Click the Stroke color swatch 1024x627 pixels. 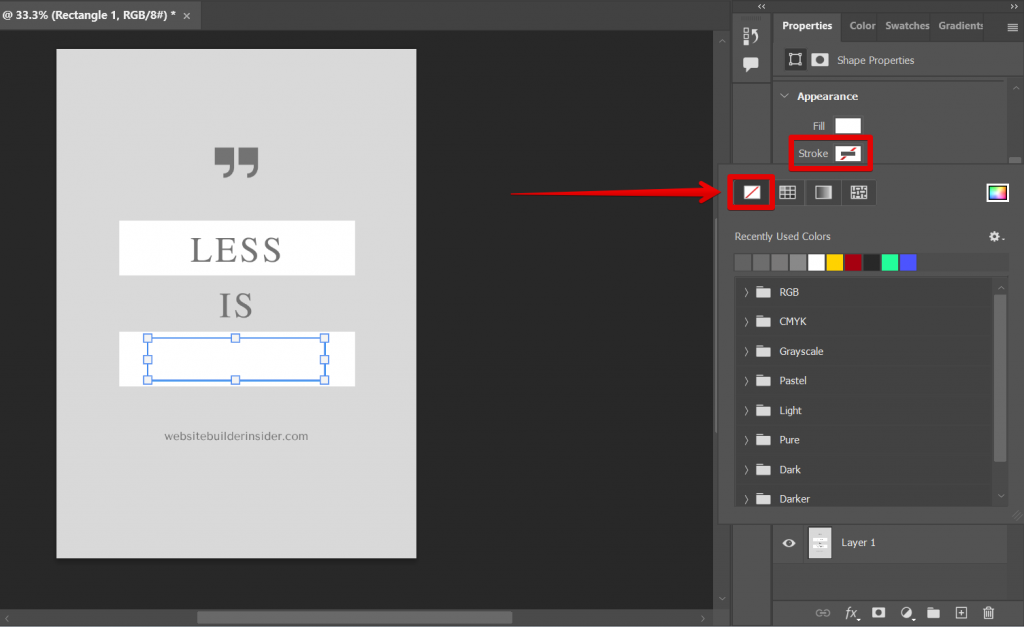pos(848,153)
